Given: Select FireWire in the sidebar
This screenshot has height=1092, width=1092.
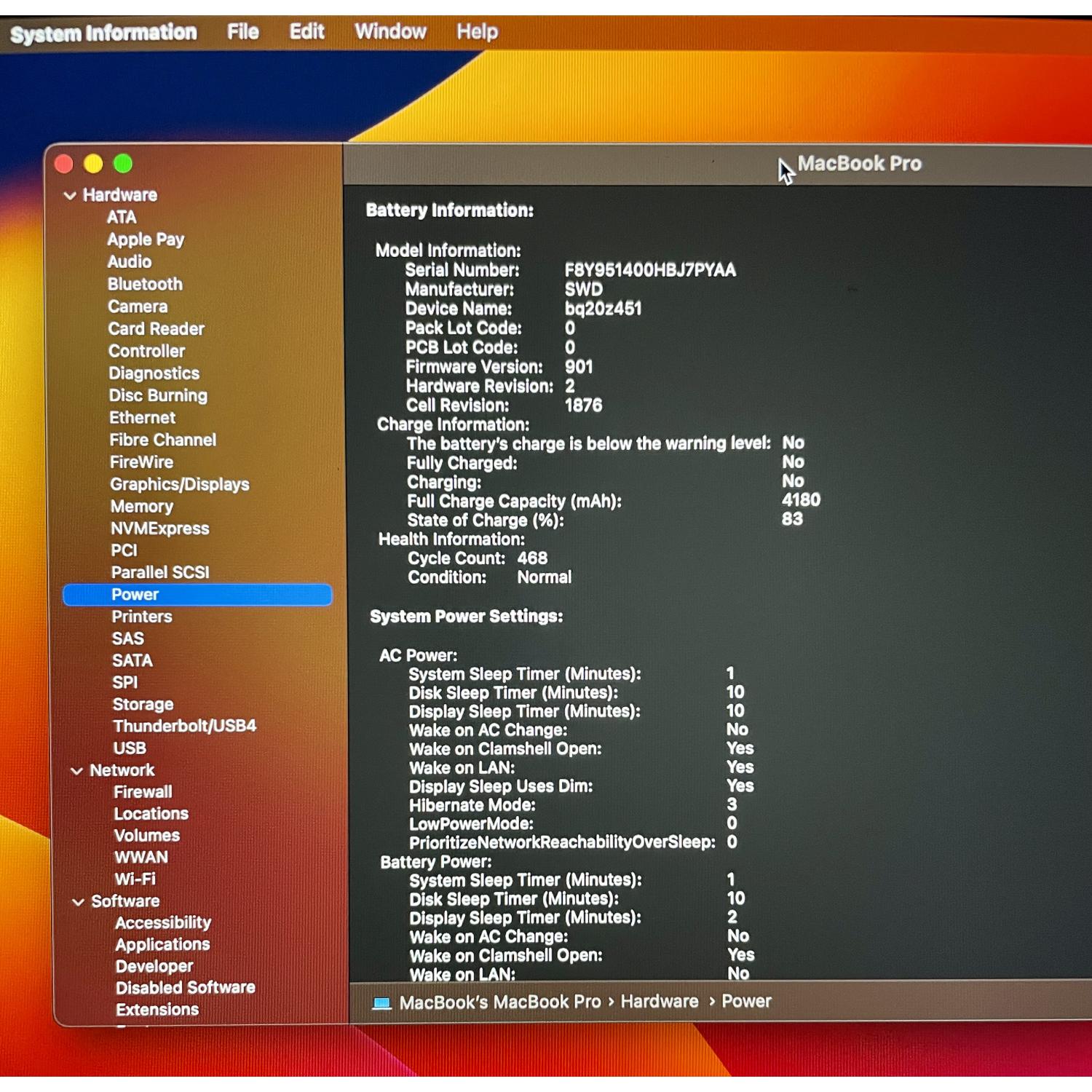Looking at the screenshot, I should pos(141,462).
